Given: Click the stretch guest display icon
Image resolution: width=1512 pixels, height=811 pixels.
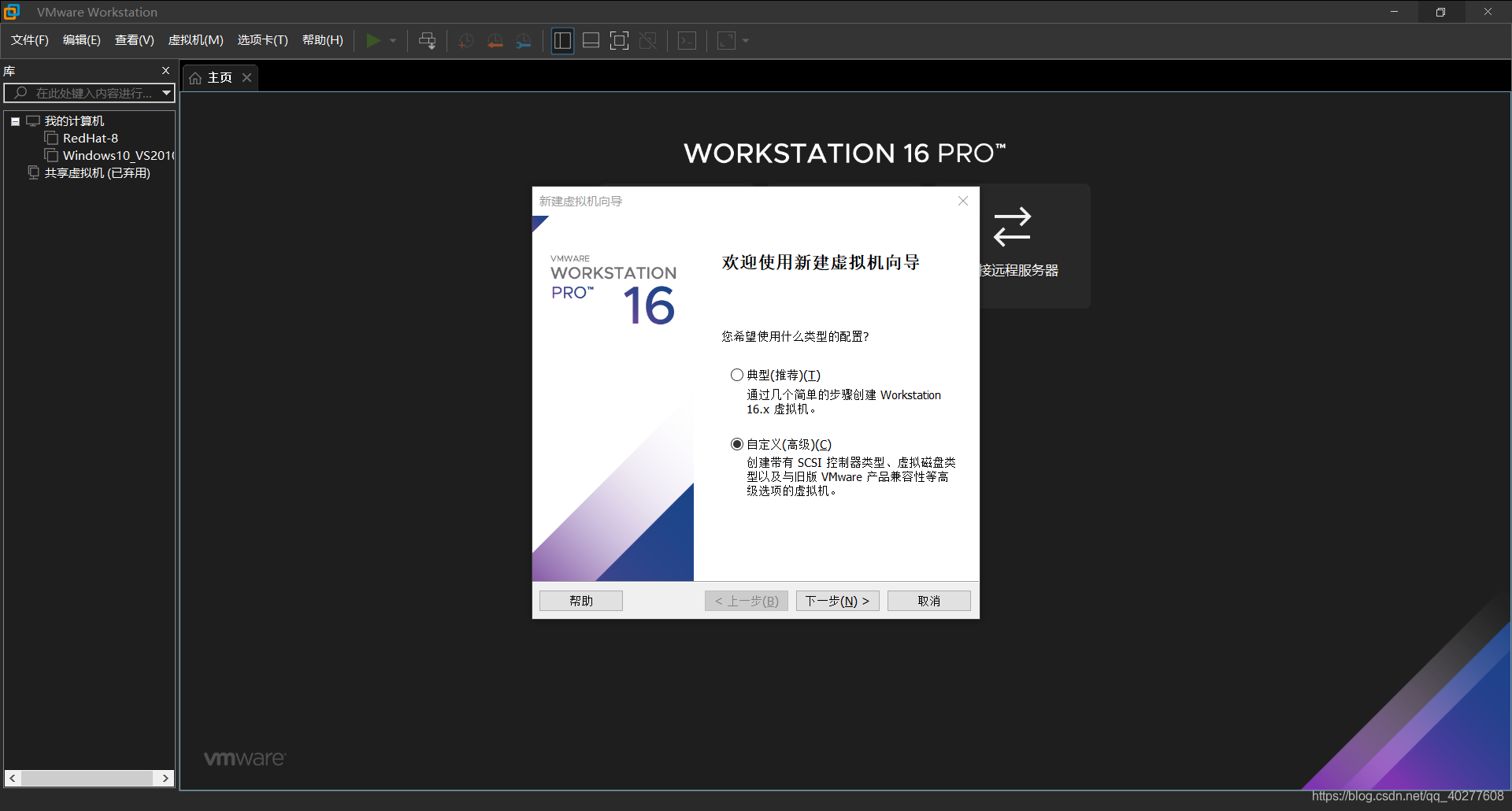Looking at the screenshot, I should [726, 41].
